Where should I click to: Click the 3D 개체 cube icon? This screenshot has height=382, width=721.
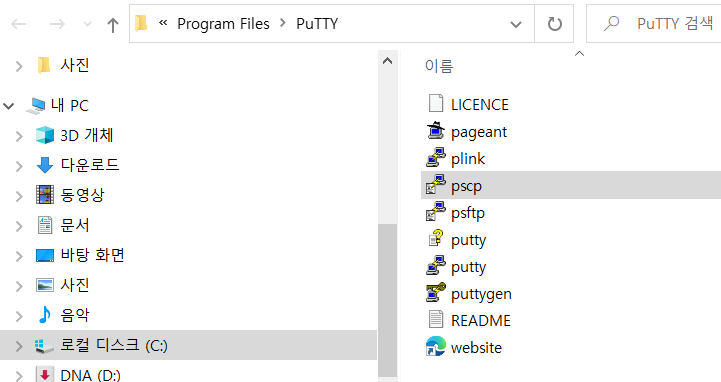(45, 135)
